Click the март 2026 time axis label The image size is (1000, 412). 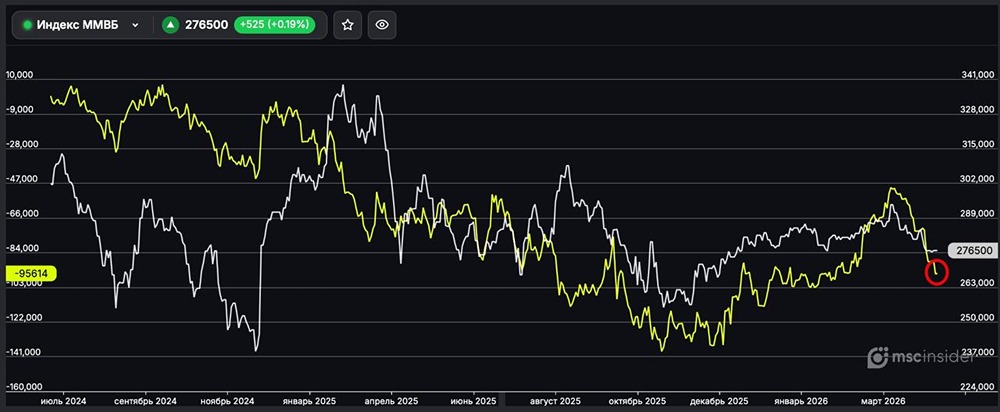point(887,401)
